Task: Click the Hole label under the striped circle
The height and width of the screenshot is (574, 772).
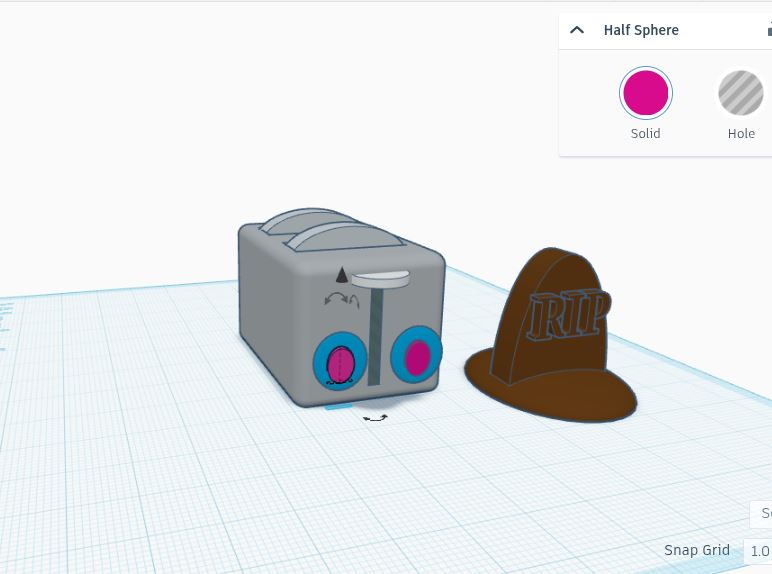Action: click(740, 133)
